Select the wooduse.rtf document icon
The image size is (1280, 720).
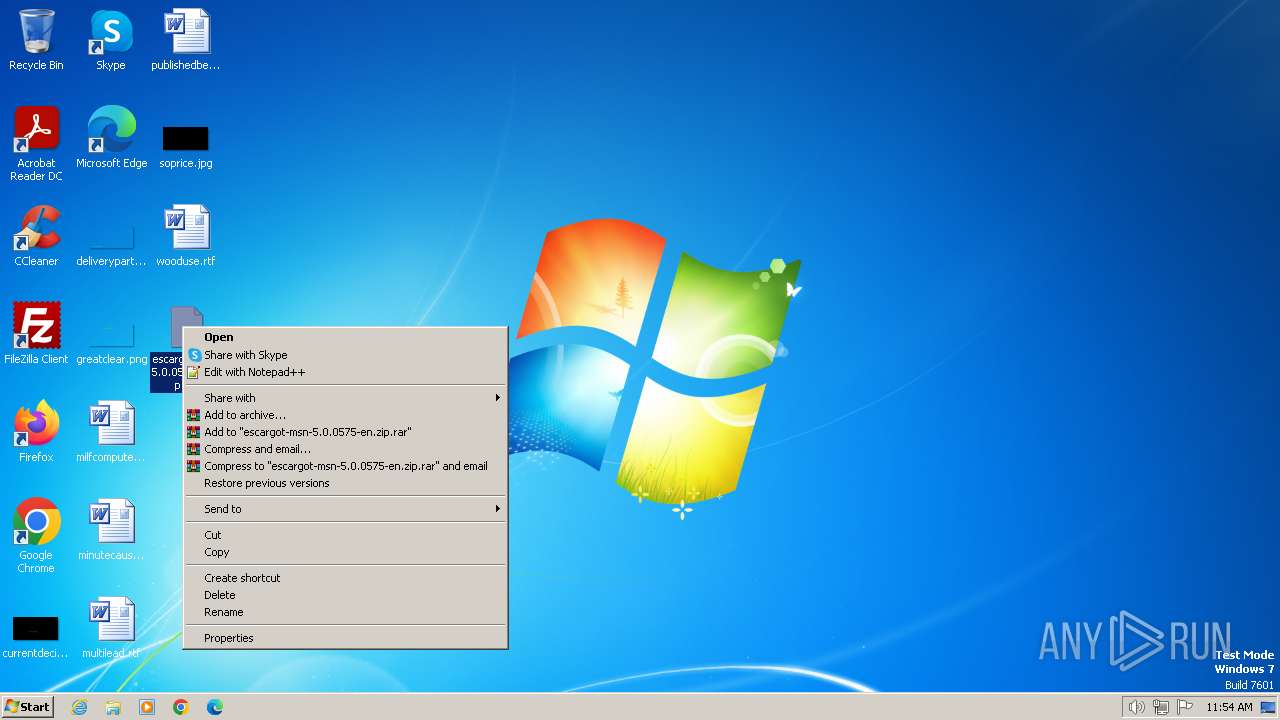coord(186,236)
